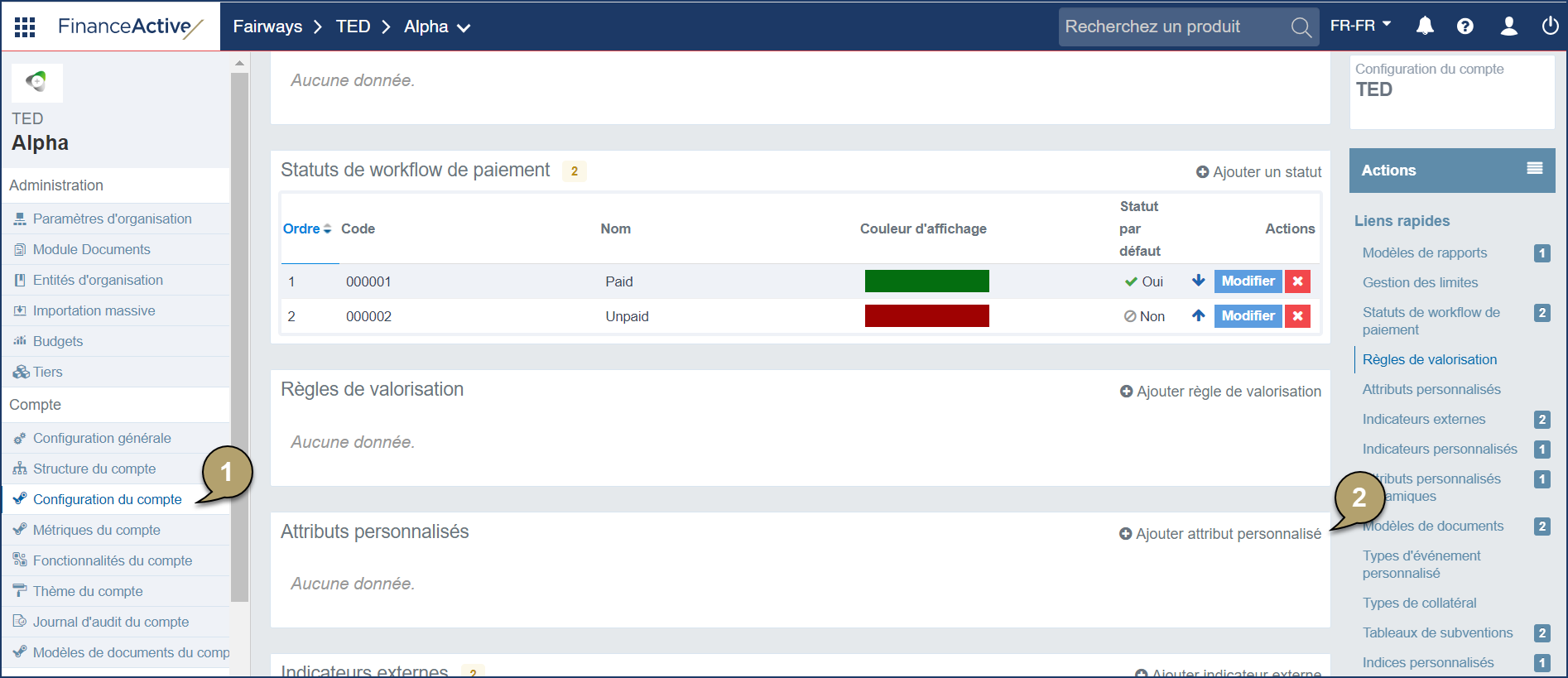Open the user profile icon
Image resolution: width=1568 pixels, height=678 pixels.
click(1509, 26)
